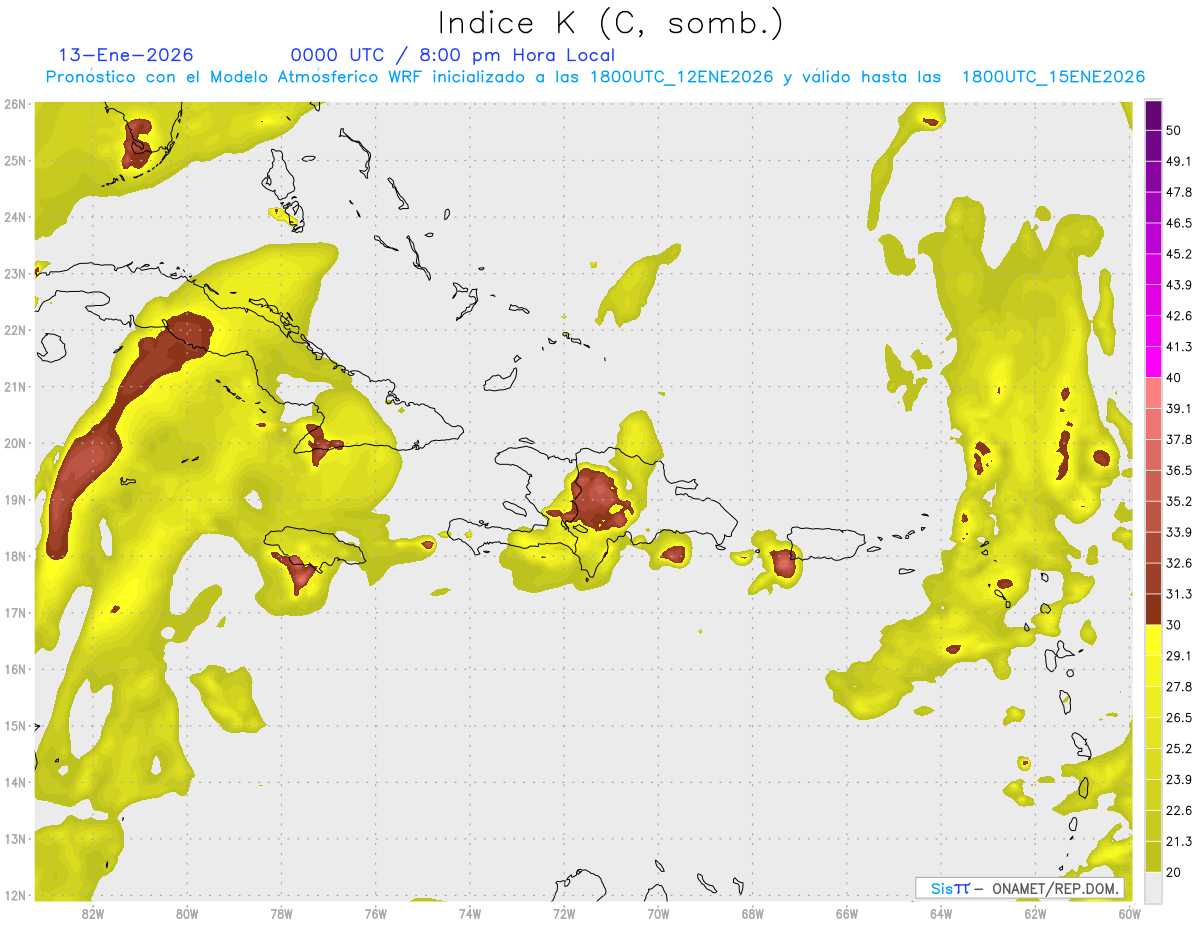The image size is (1200, 927).
Task: Click the colorbar value "20"
Action: click(x=1174, y=872)
